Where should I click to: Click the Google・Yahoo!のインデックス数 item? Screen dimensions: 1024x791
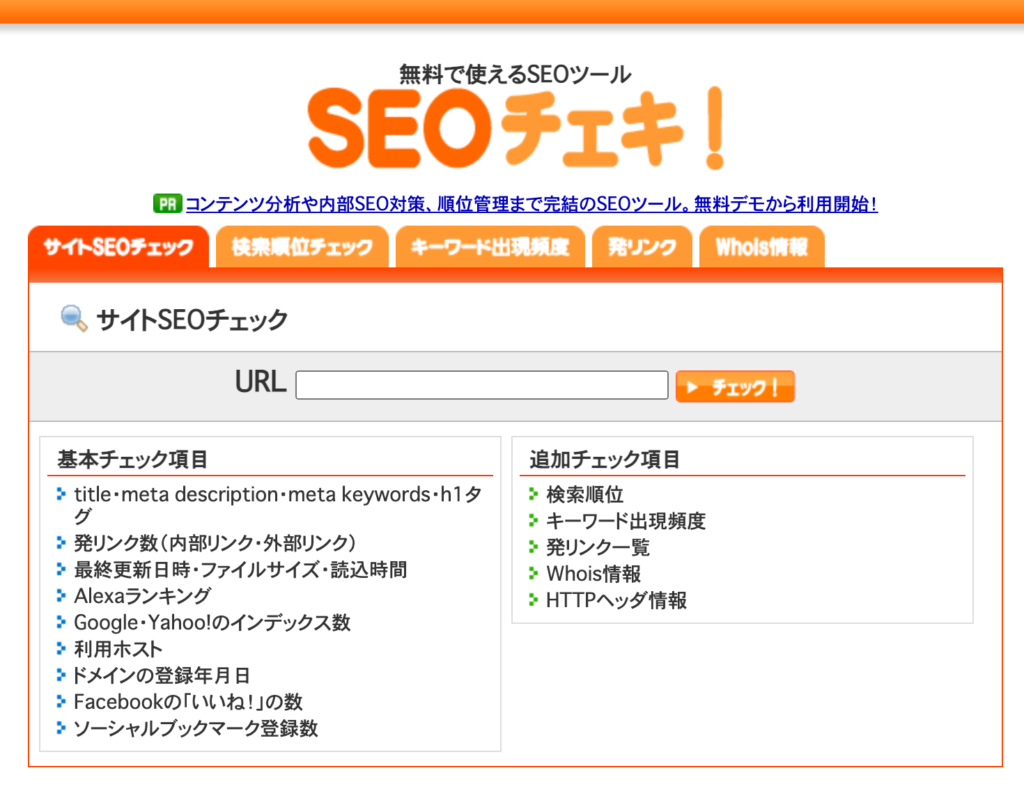pos(212,622)
